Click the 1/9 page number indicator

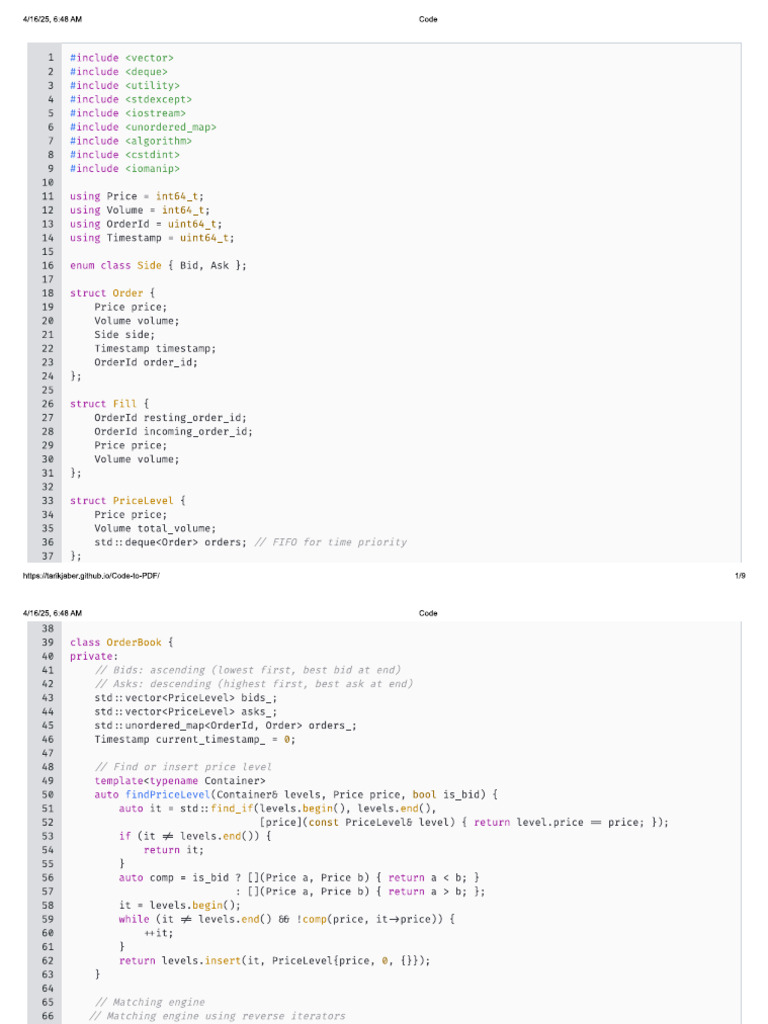[x=740, y=576]
